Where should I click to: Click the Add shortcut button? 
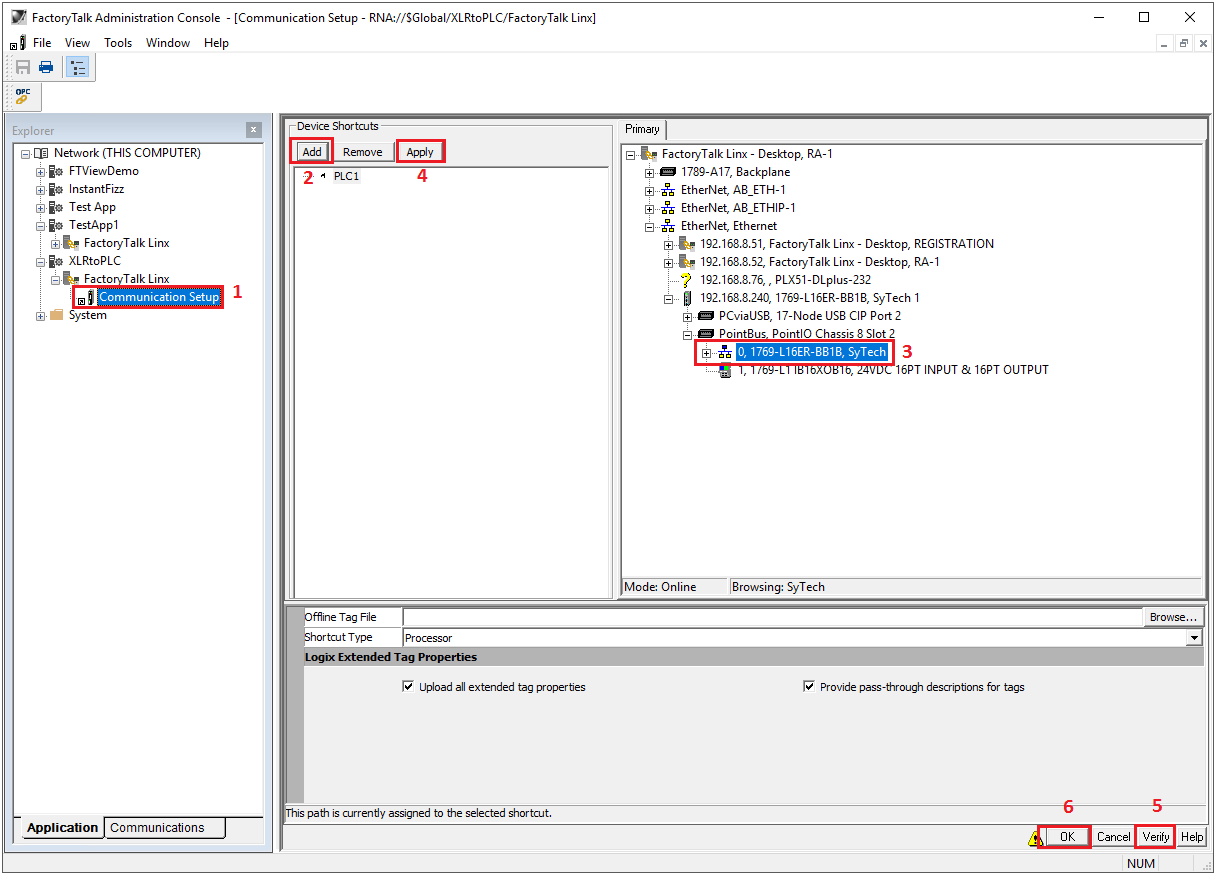tap(313, 152)
